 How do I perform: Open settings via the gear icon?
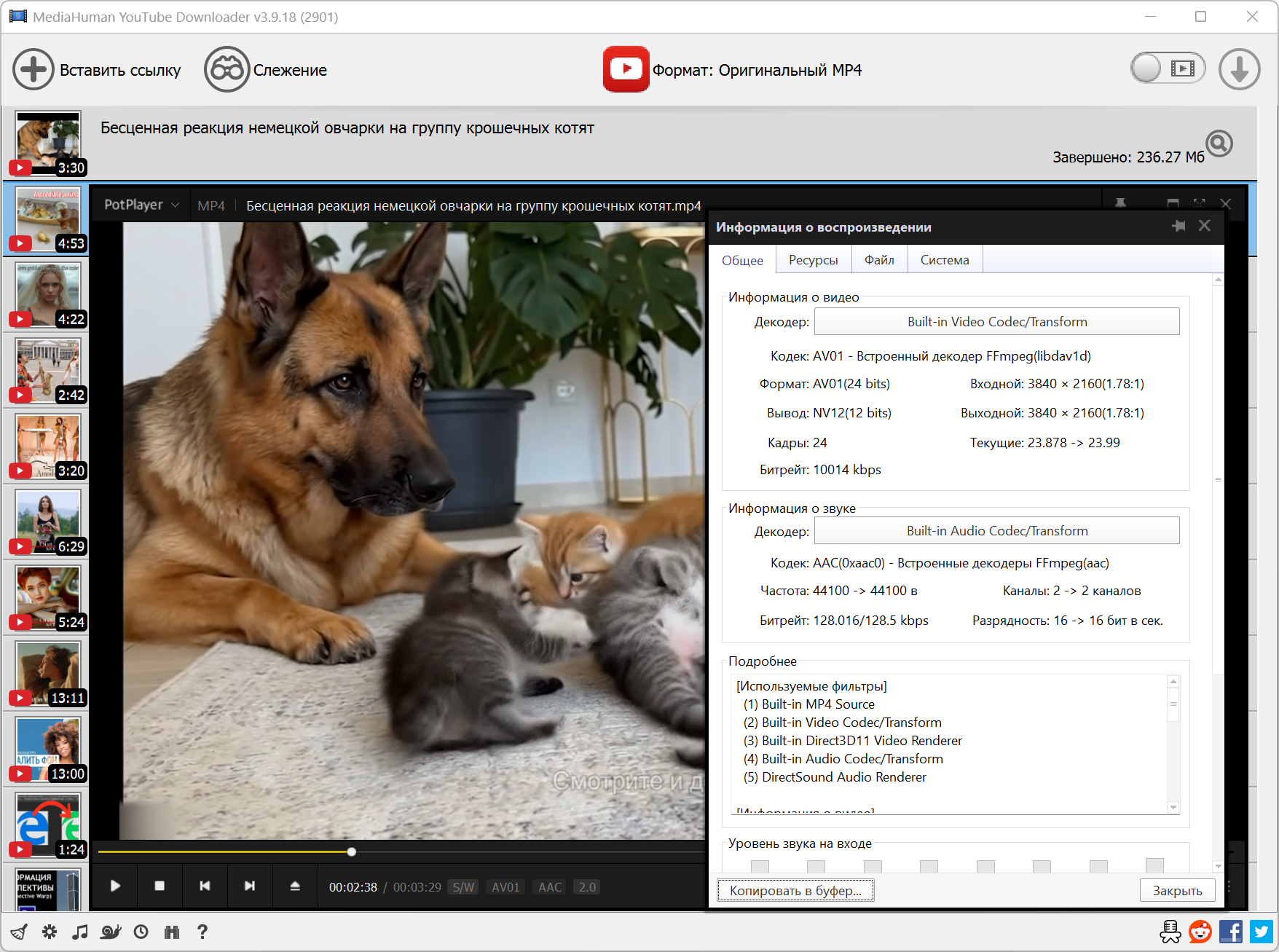(x=50, y=932)
